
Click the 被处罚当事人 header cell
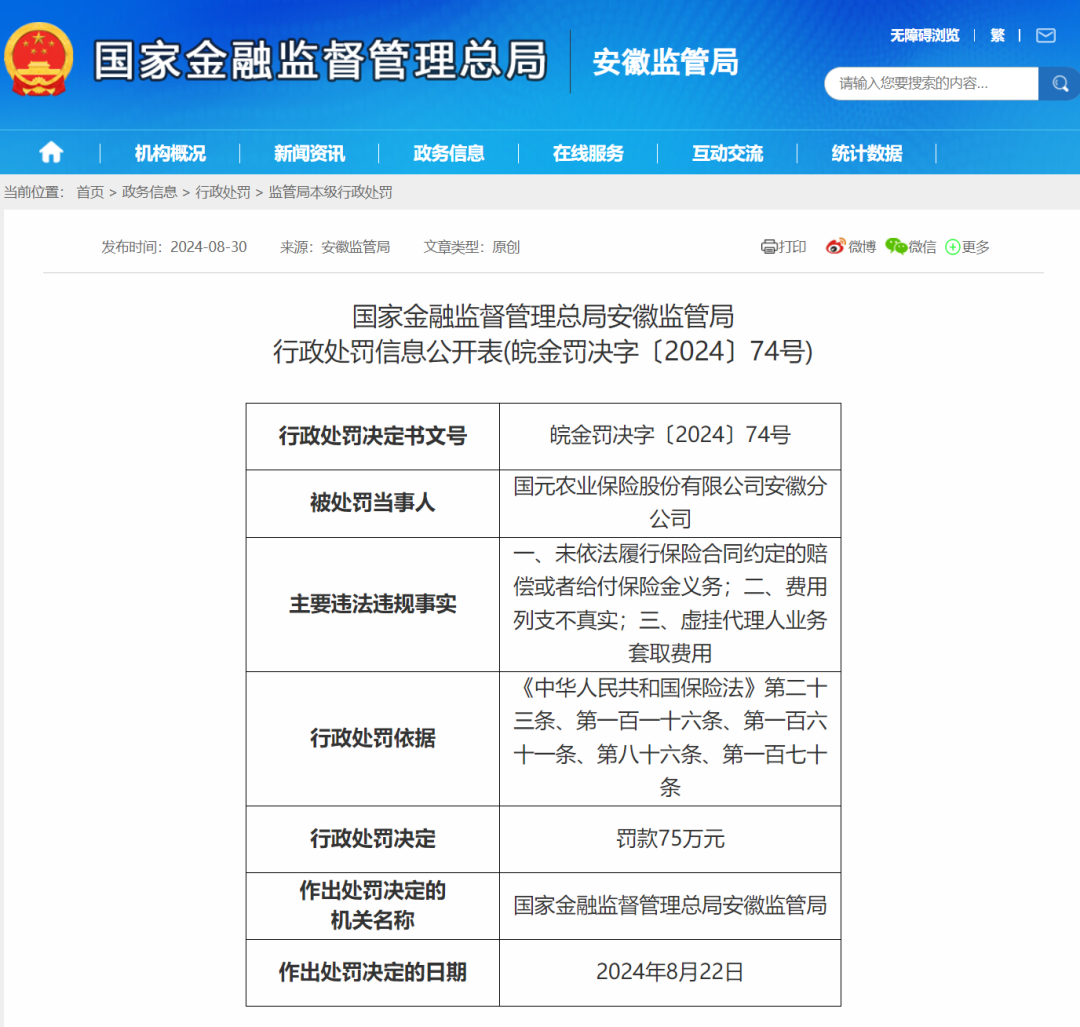tap(373, 504)
